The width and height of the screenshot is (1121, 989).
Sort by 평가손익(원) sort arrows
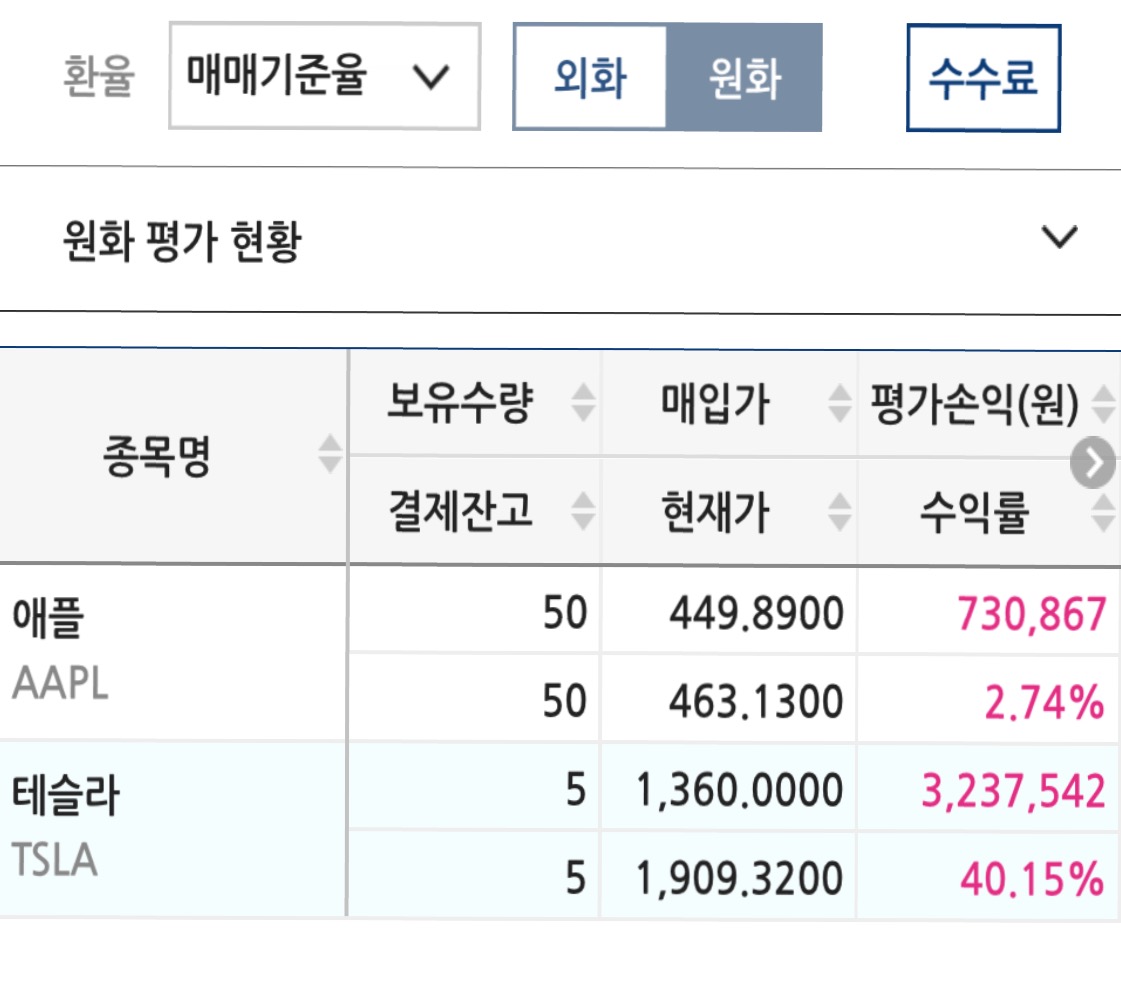click(1103, 404)
